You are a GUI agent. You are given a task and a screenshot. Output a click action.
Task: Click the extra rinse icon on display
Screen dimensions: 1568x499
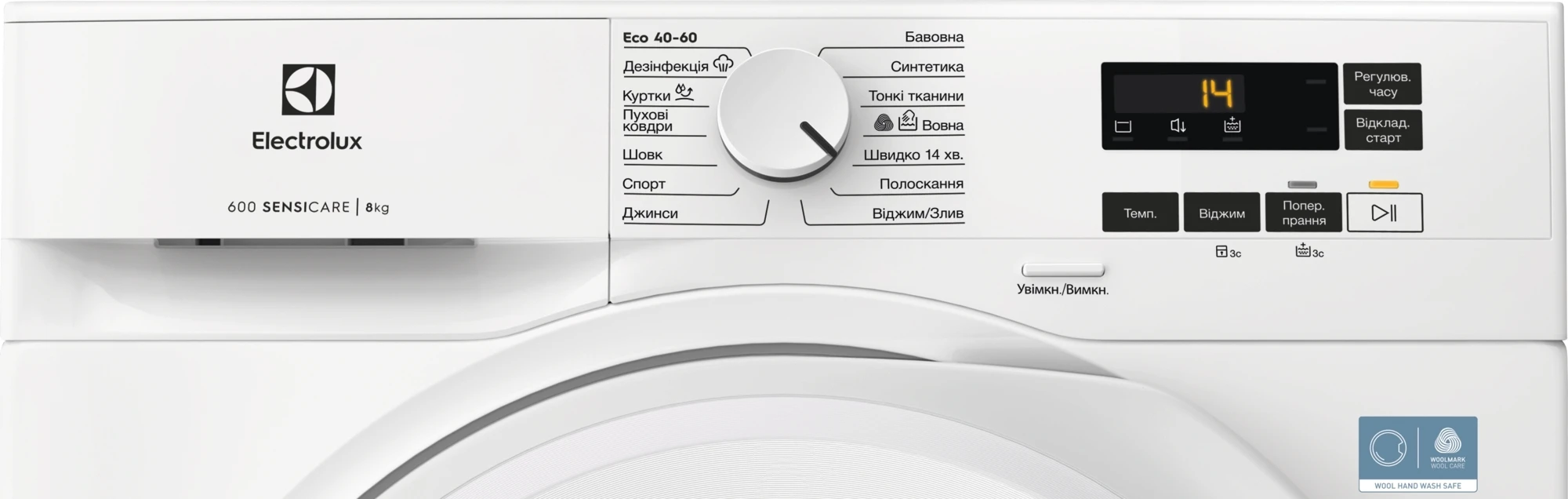tap(1232, 125)
